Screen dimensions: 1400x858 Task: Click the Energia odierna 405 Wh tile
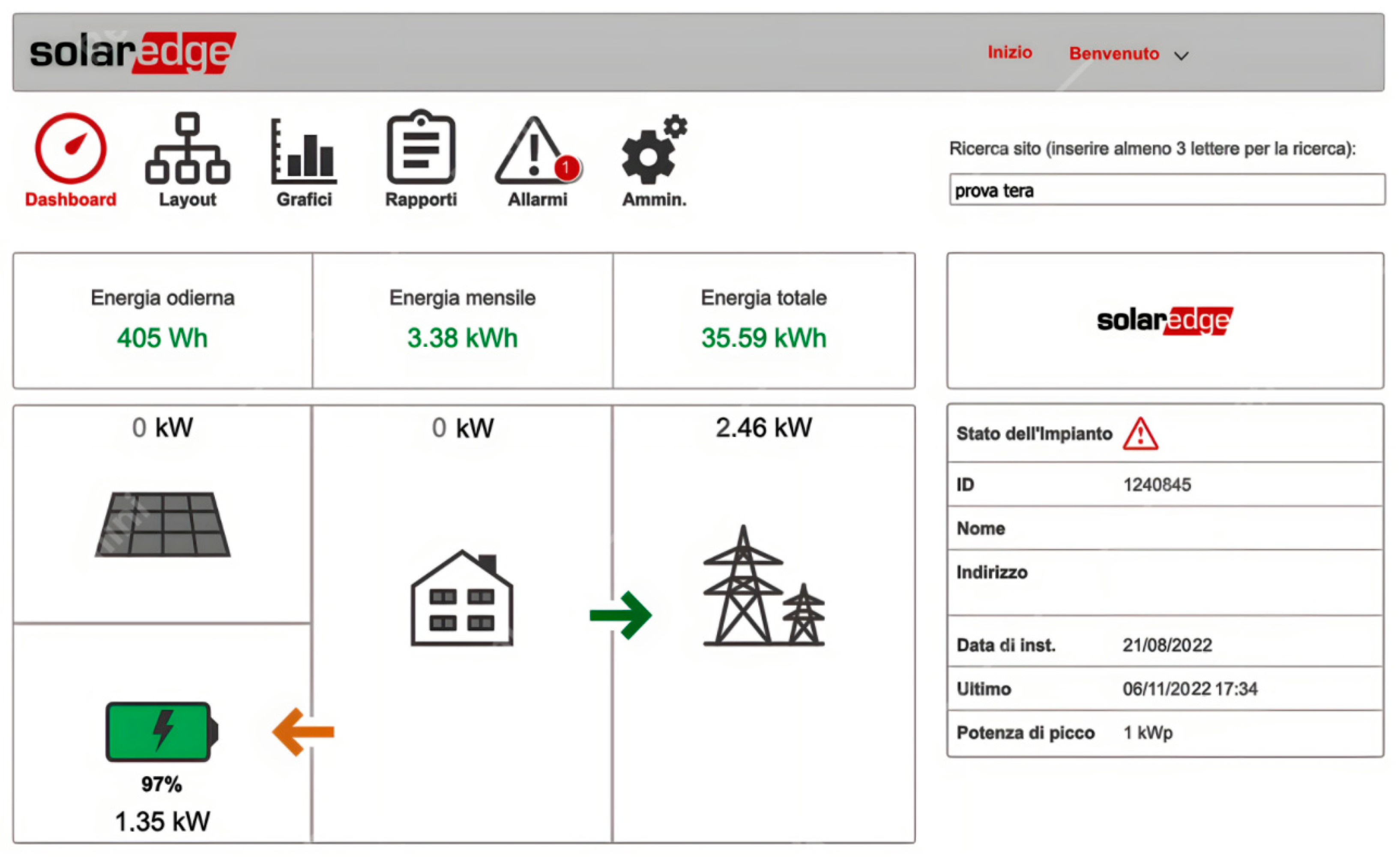click(162, 321)
